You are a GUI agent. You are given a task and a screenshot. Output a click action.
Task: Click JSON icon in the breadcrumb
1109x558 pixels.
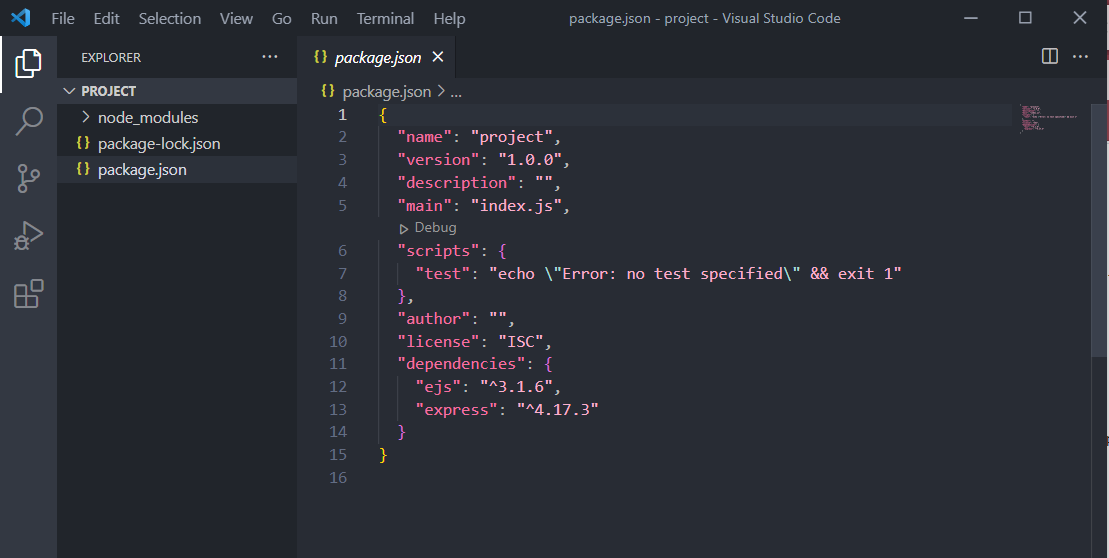point(327,91)
